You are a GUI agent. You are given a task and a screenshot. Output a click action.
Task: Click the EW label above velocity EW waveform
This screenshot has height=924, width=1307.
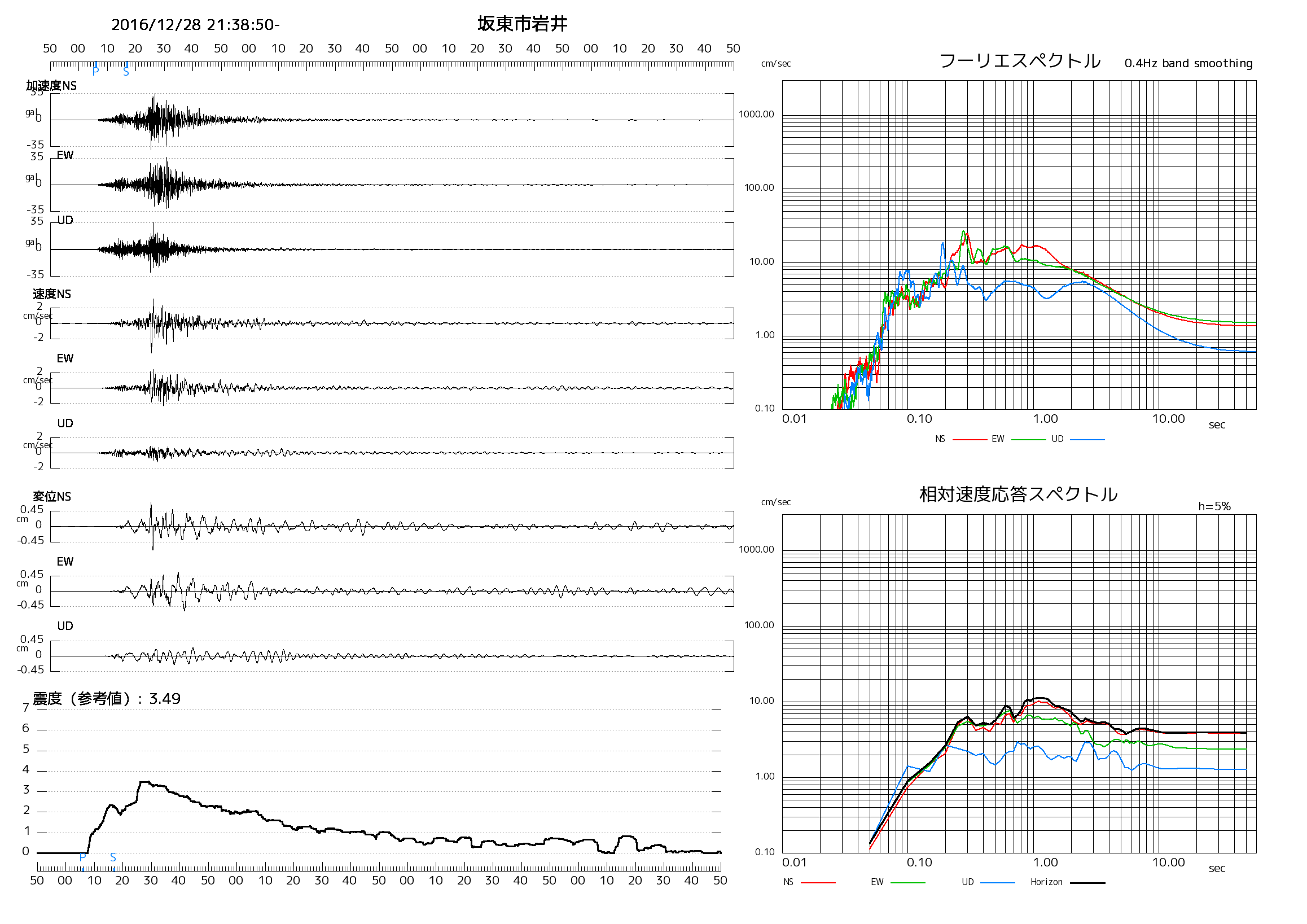click(65, 358)
